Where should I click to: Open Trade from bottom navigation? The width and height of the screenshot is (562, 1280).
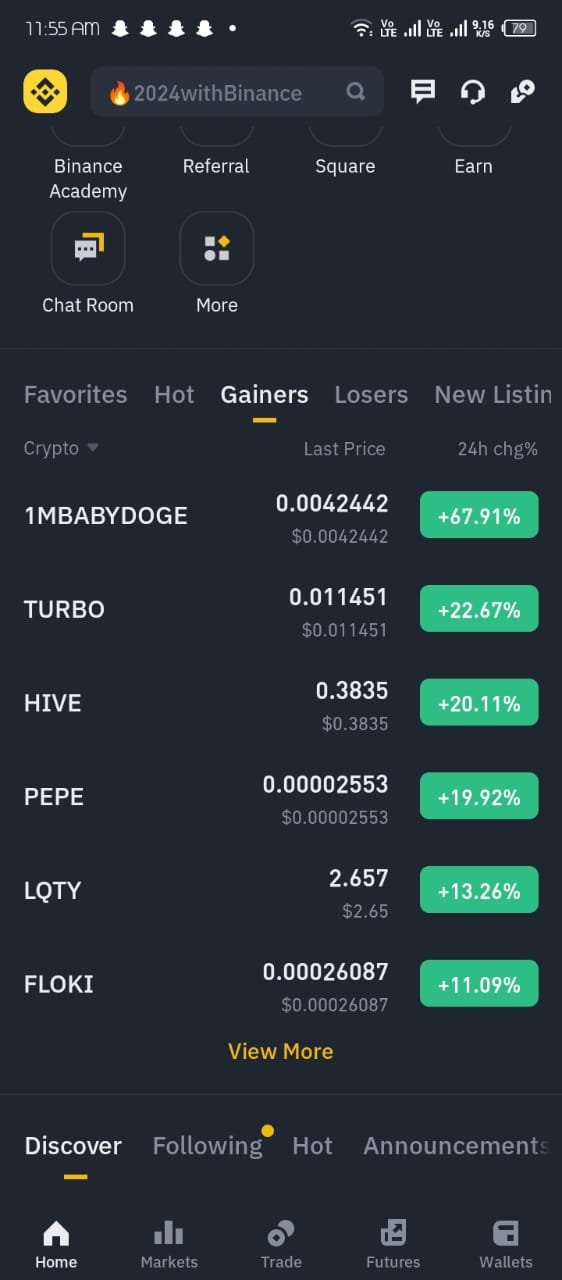(281, 1245)
